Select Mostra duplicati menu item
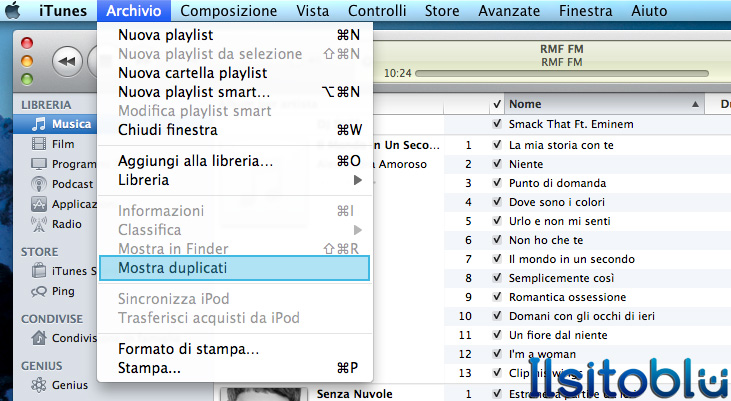731x401 pixels. coord(235,268)
